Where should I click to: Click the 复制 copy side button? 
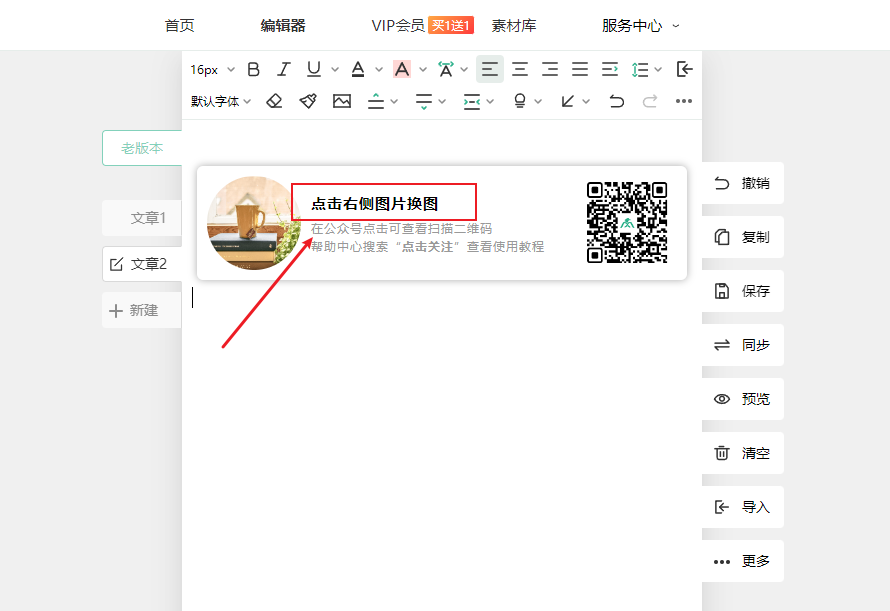[742, 237]
